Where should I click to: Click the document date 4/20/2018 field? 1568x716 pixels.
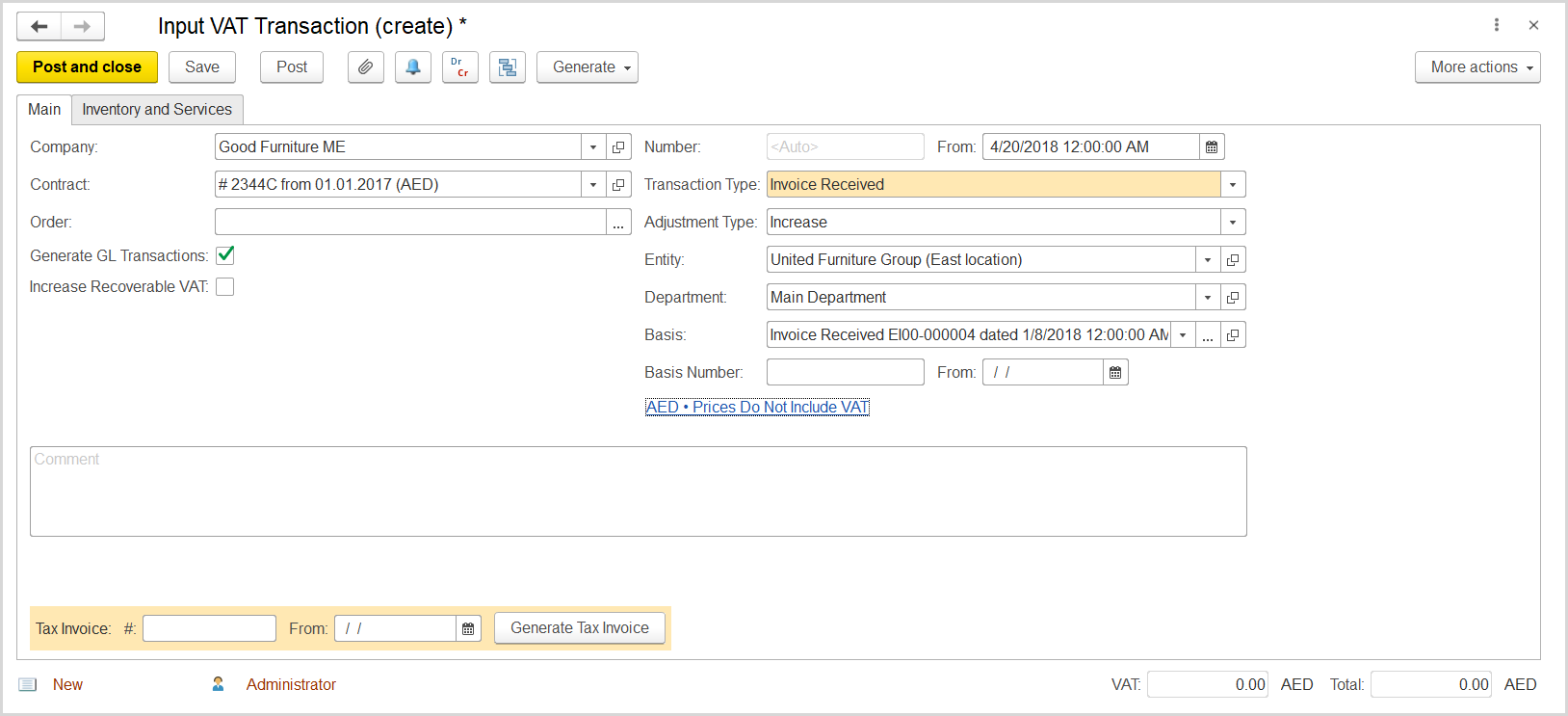[x=1090, y=147]
